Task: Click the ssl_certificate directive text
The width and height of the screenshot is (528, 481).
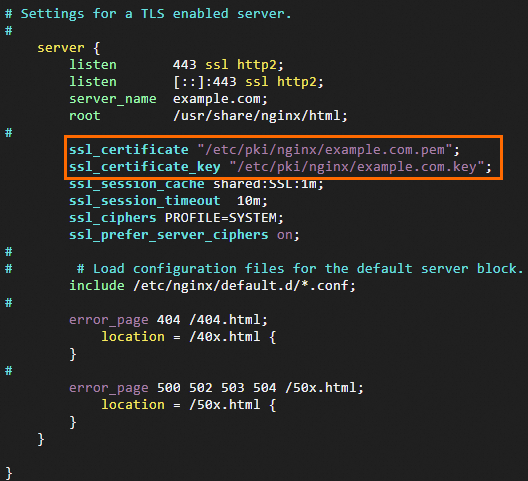Action: 129,150
